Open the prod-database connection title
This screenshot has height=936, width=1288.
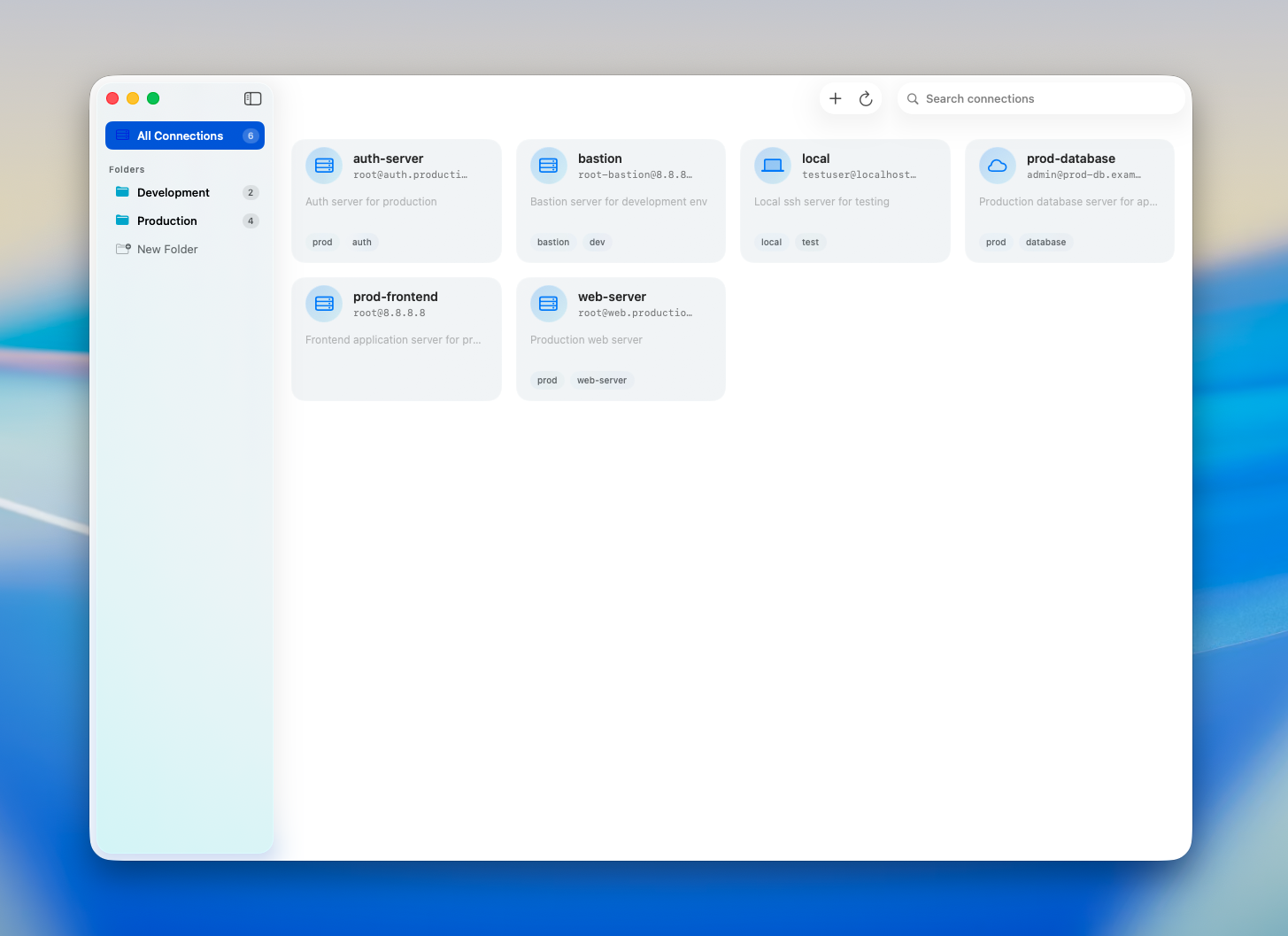point(1071,159)
